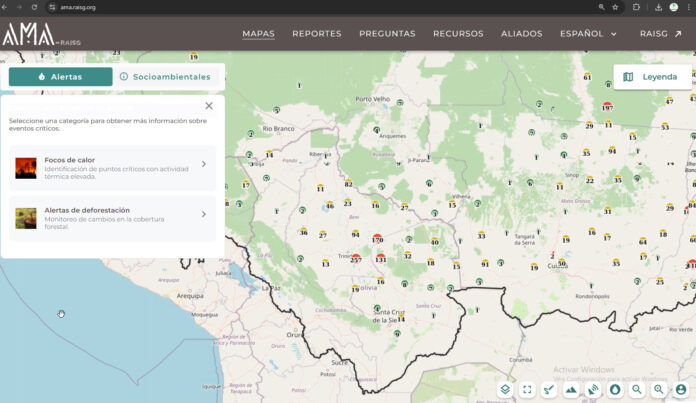Screen dimensions: 696x403
Task: Open the map layers stack icon
Action: click(505, 390)
